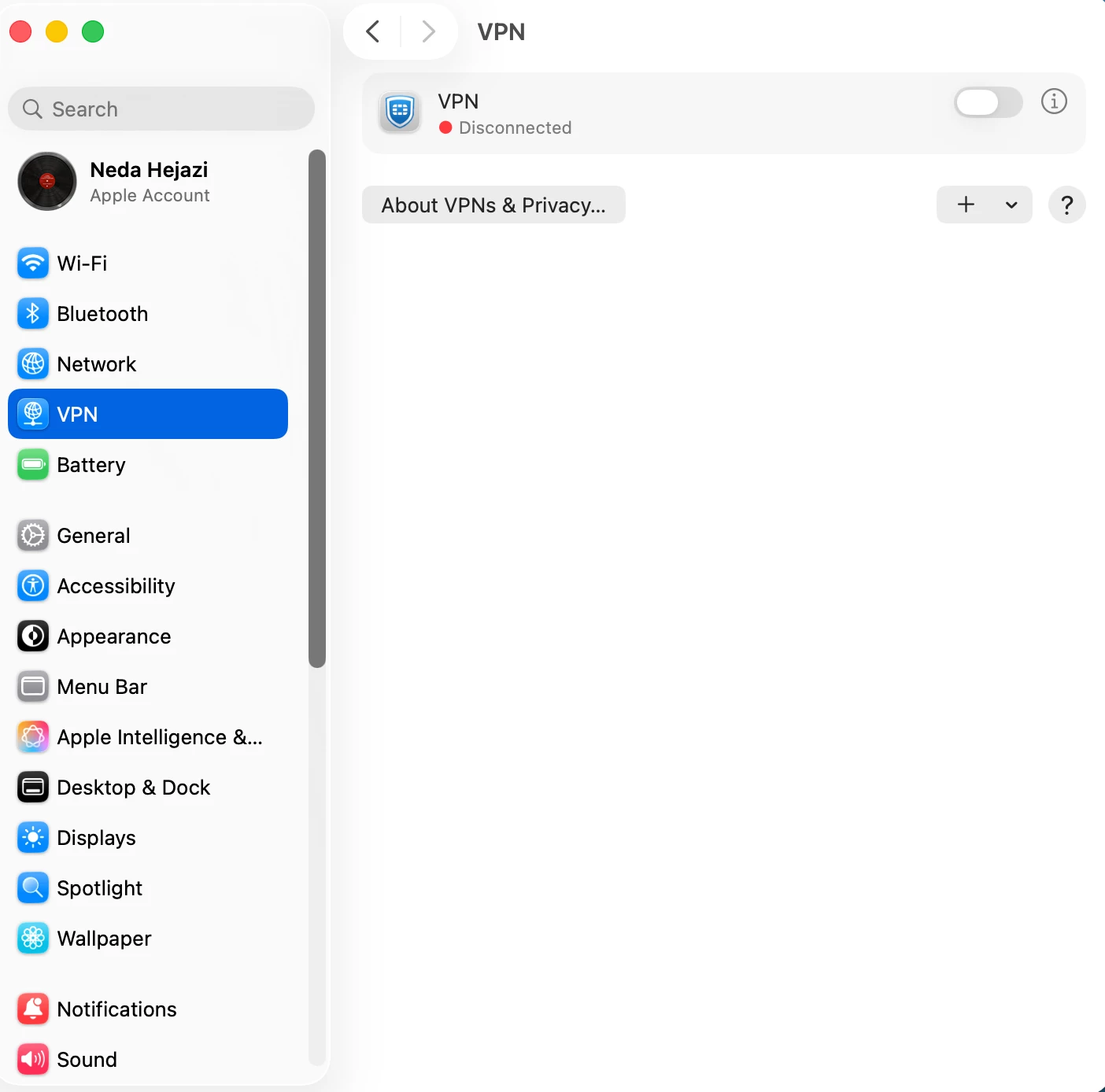
Task: Click the Menu Bar icon
Action: click(33, 687)
